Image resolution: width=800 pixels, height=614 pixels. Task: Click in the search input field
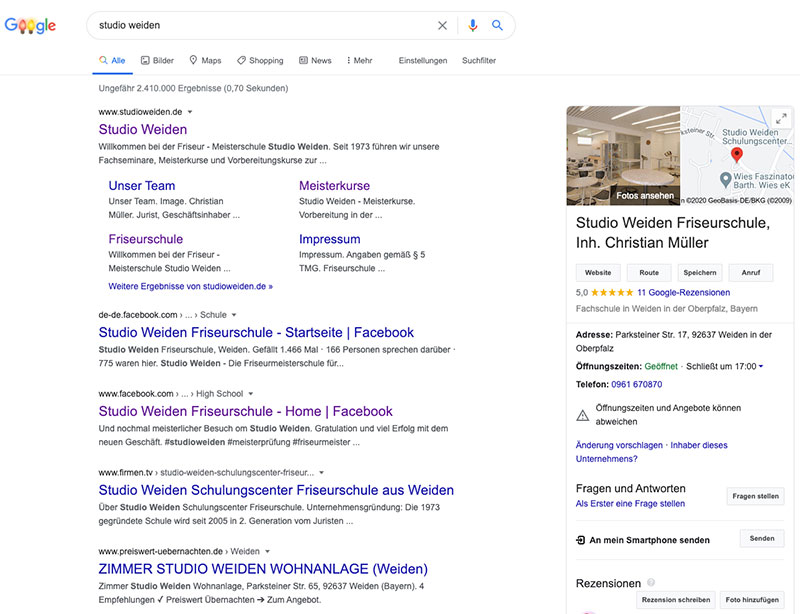265,25
